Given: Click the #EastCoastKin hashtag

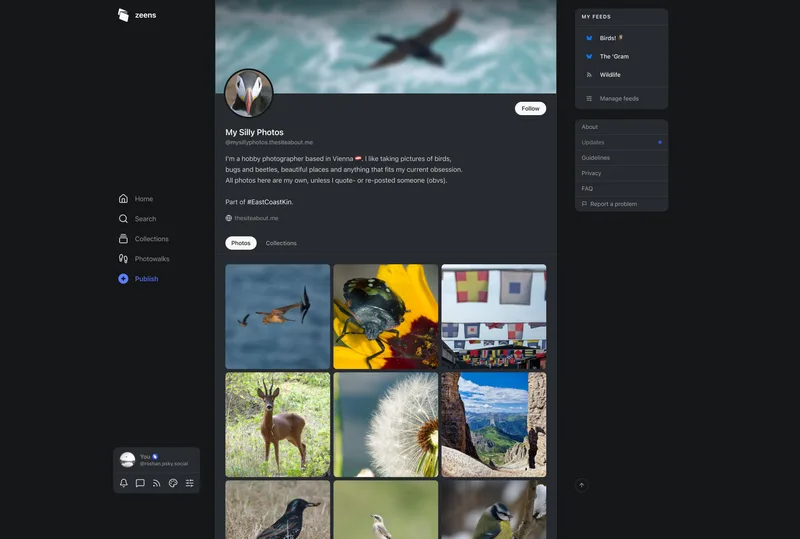Looking at the screenshot, I should (x=270, y=202).
